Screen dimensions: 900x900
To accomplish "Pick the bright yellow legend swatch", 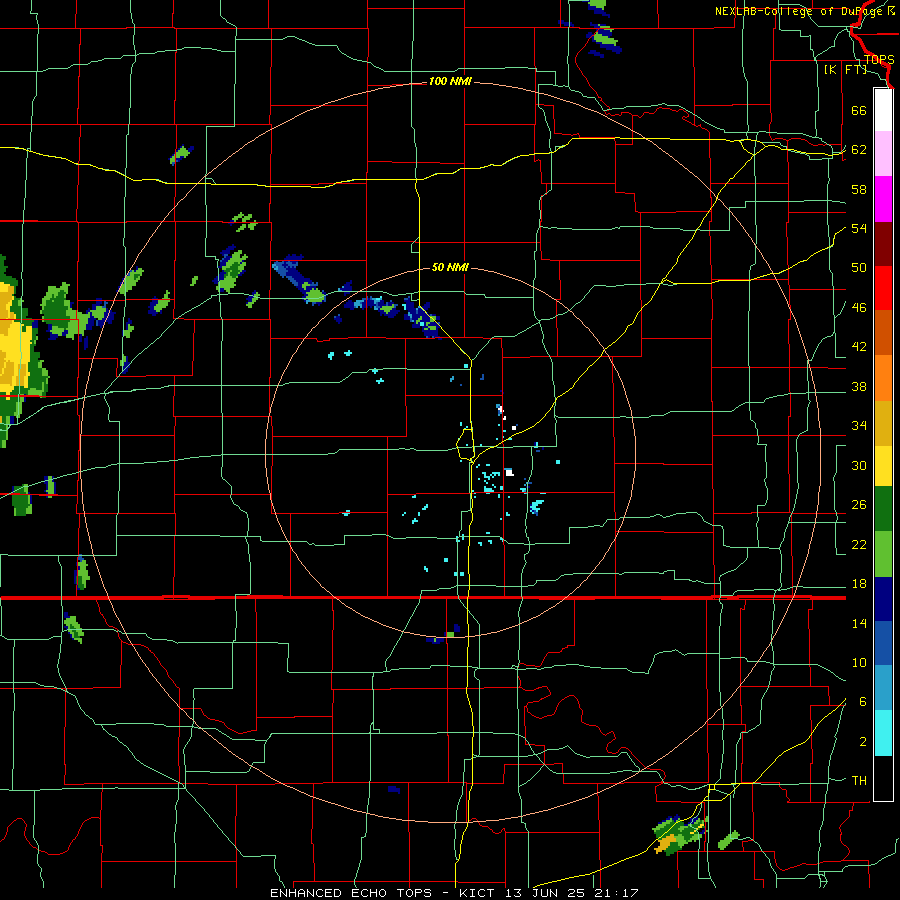I will click(x=883, y=466).
